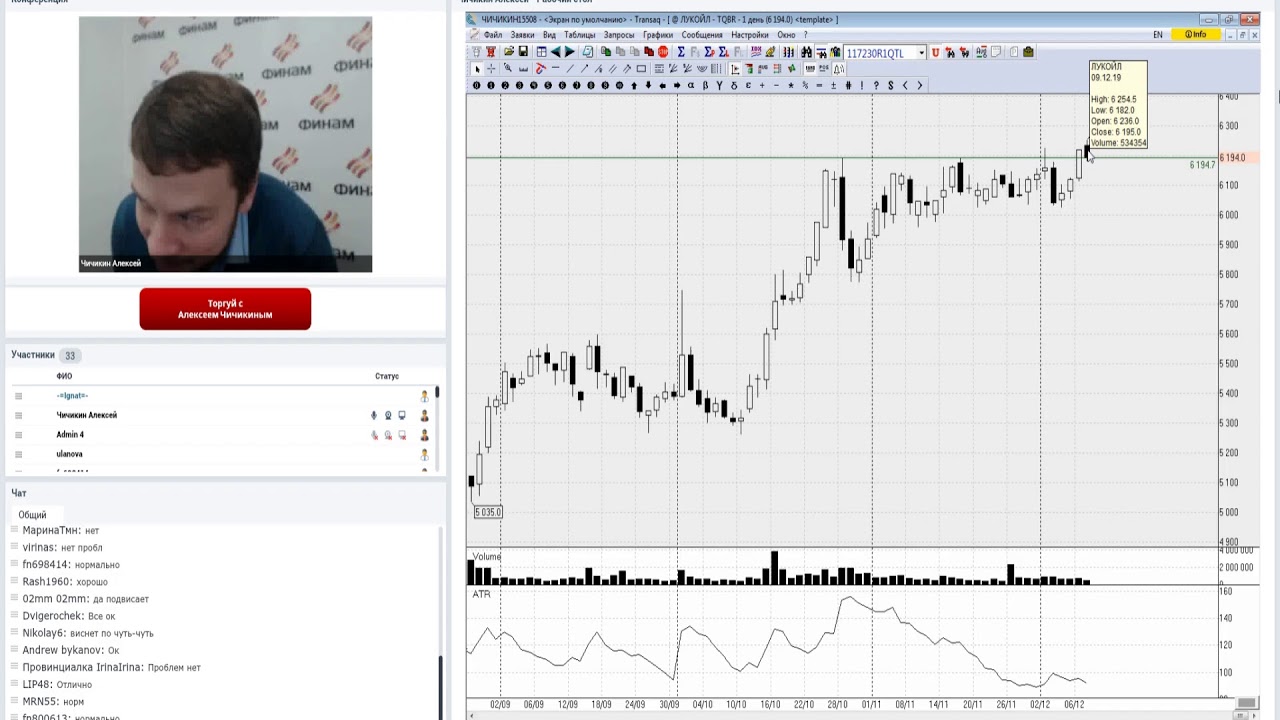This screenshot has height=720, width=1280.
Task: Click the red STOP toolbar icon
Action: (x=663, y=52)
